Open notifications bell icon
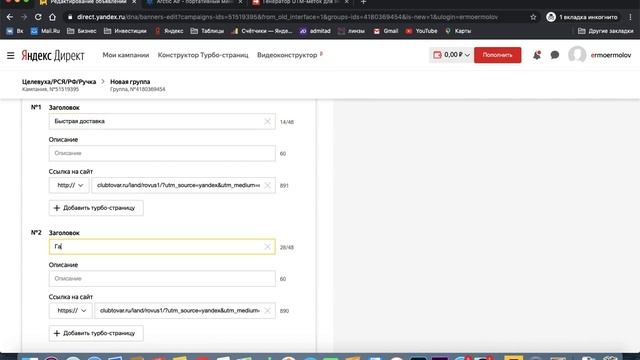Screen dimensions: 640x360 (537, 55)
